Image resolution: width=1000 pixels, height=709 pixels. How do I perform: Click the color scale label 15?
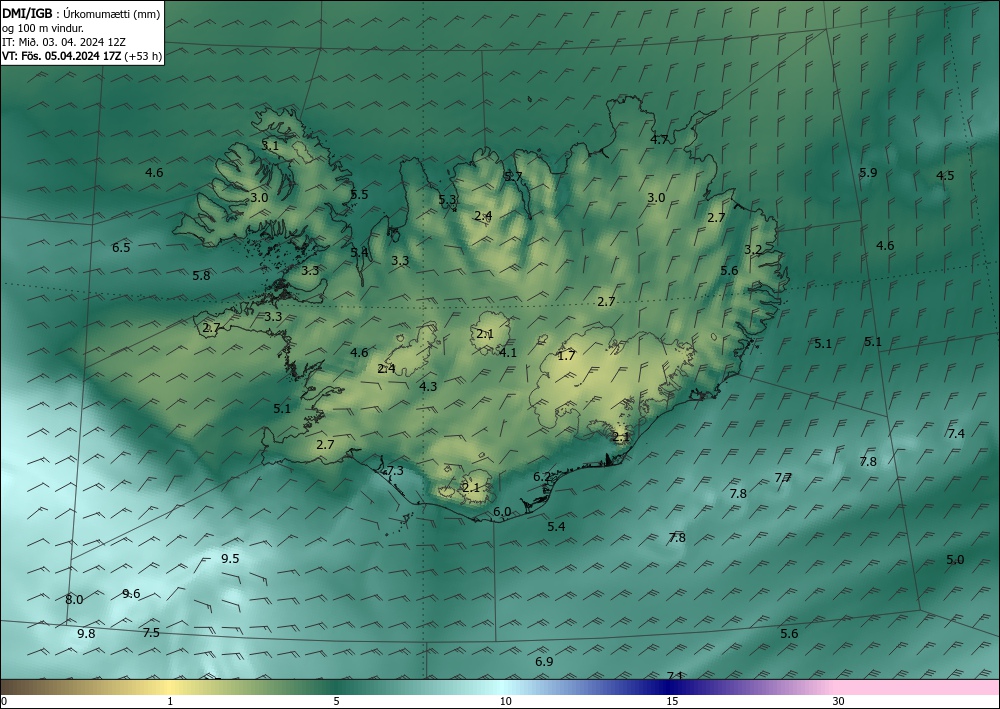coord(672,701)
